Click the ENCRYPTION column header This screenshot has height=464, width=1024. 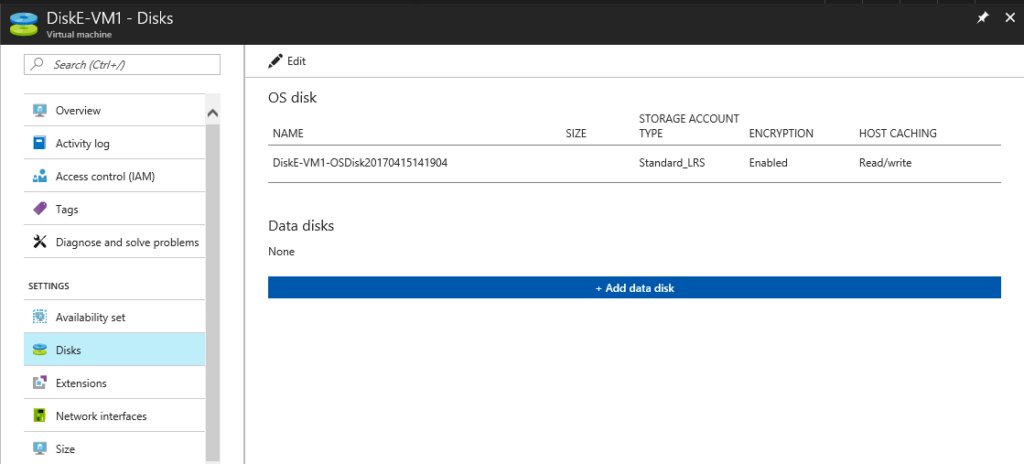point(781,133)
